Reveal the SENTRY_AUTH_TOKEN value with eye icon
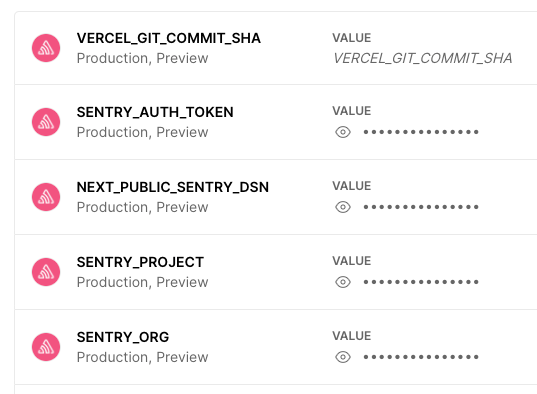Screen dimensions: 537x394 pos(343,132)
